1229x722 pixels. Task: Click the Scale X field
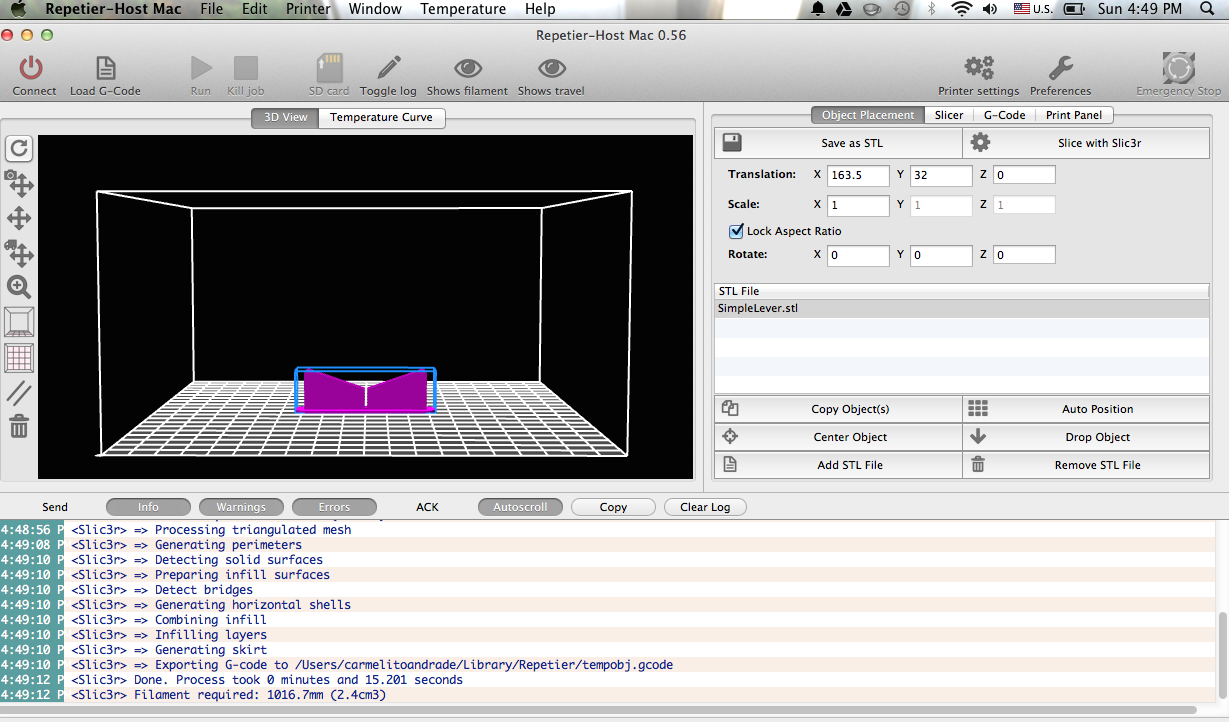[x=858, y=206]
